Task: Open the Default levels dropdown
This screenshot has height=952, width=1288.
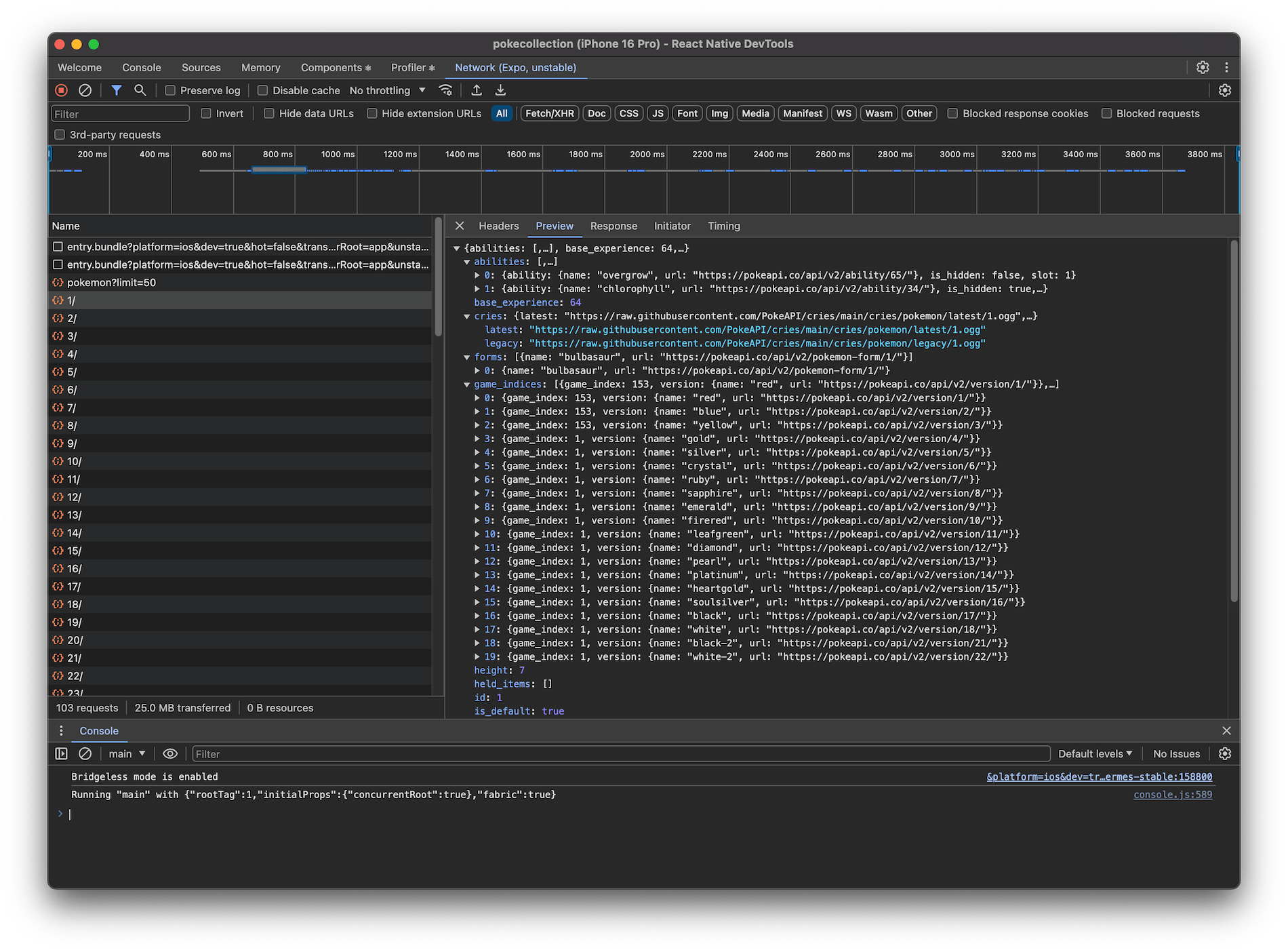Action: [1095, 753]
